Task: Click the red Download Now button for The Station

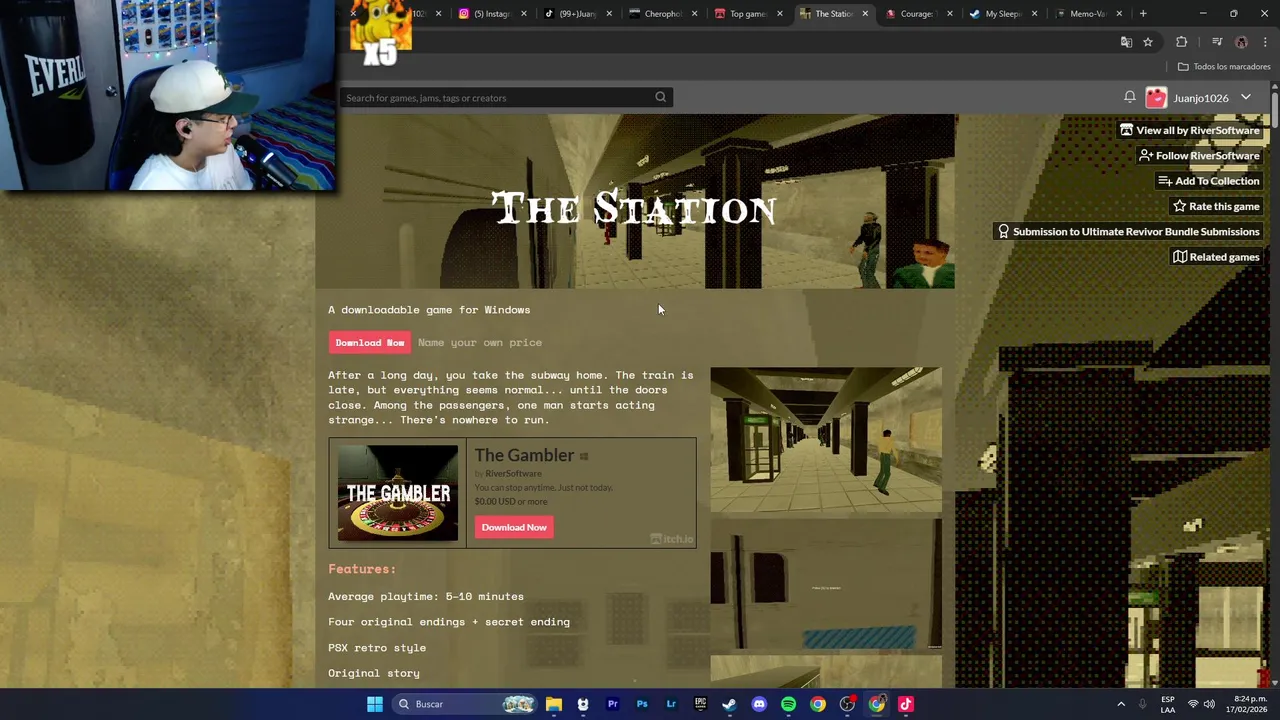Action: (370, 342)
